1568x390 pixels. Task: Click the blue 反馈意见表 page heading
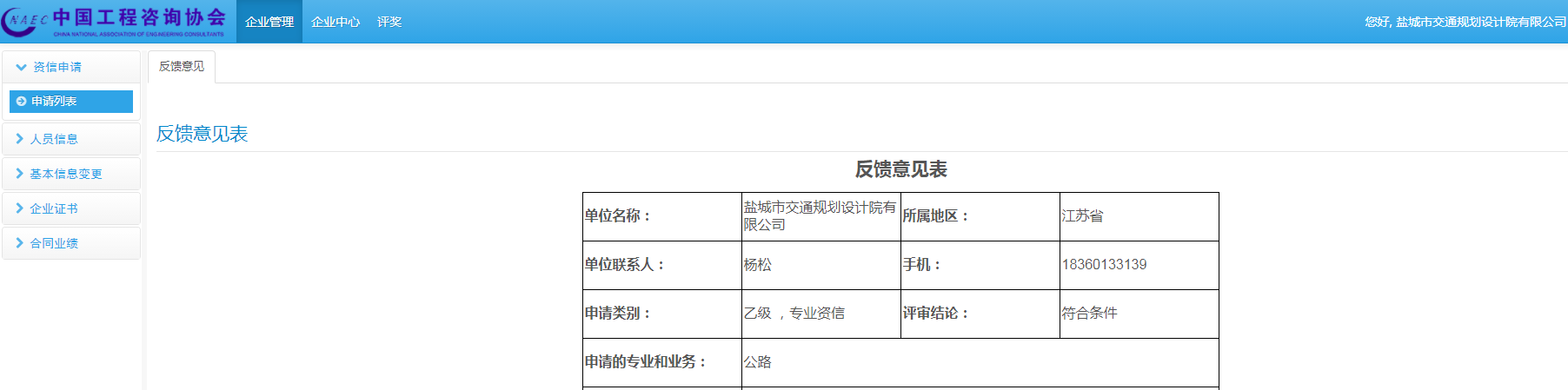[x=202, y=134]
